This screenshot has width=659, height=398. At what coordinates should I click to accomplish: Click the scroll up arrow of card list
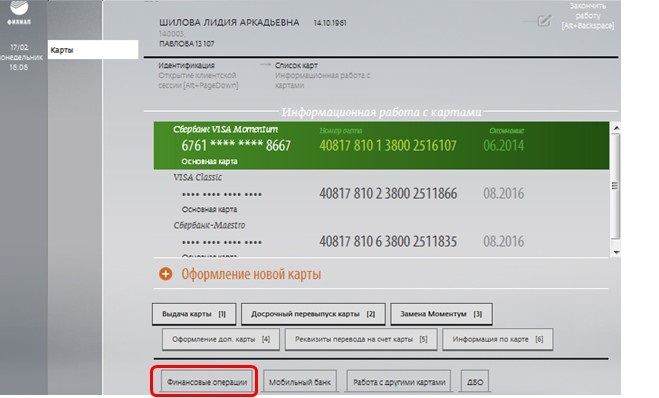(616, 128)
